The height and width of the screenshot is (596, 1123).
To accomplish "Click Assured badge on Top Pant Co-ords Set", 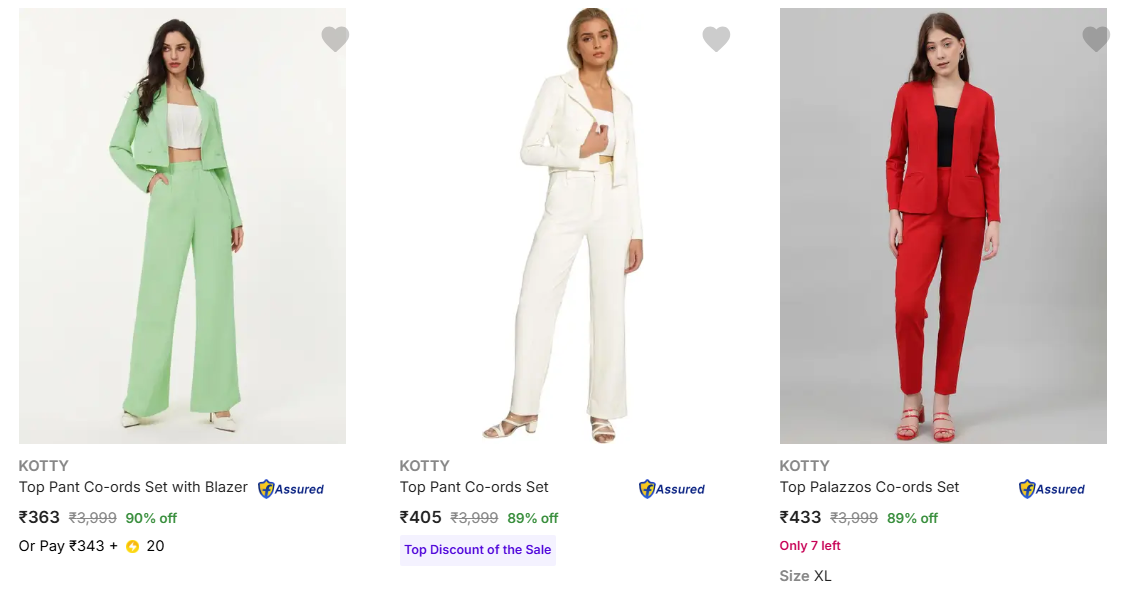I will [x=672, y=489].
